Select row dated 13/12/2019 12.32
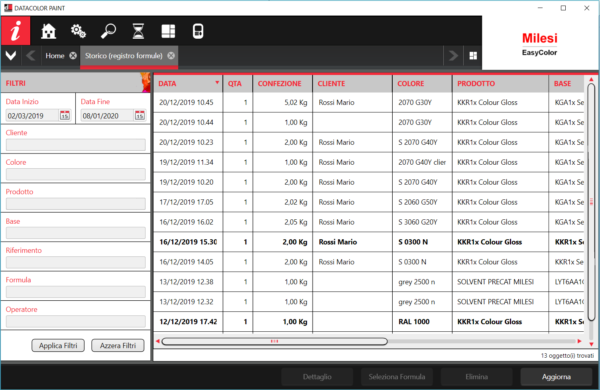 point(369,302)
